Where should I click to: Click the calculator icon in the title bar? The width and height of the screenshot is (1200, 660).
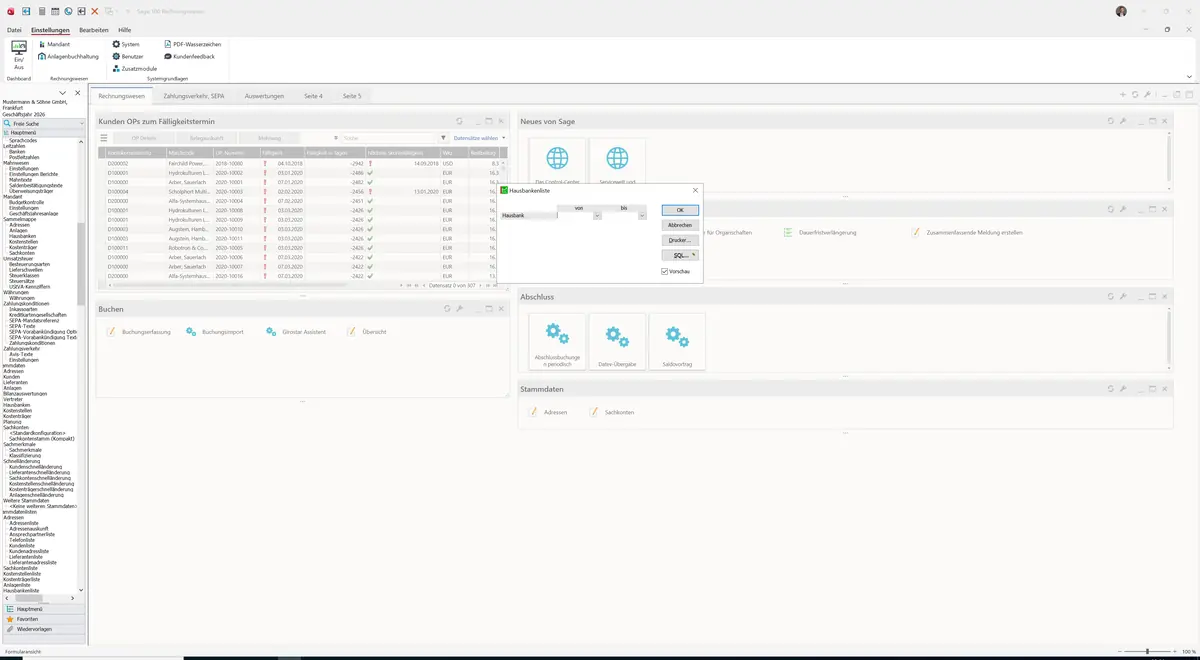[x=42, y=11]
